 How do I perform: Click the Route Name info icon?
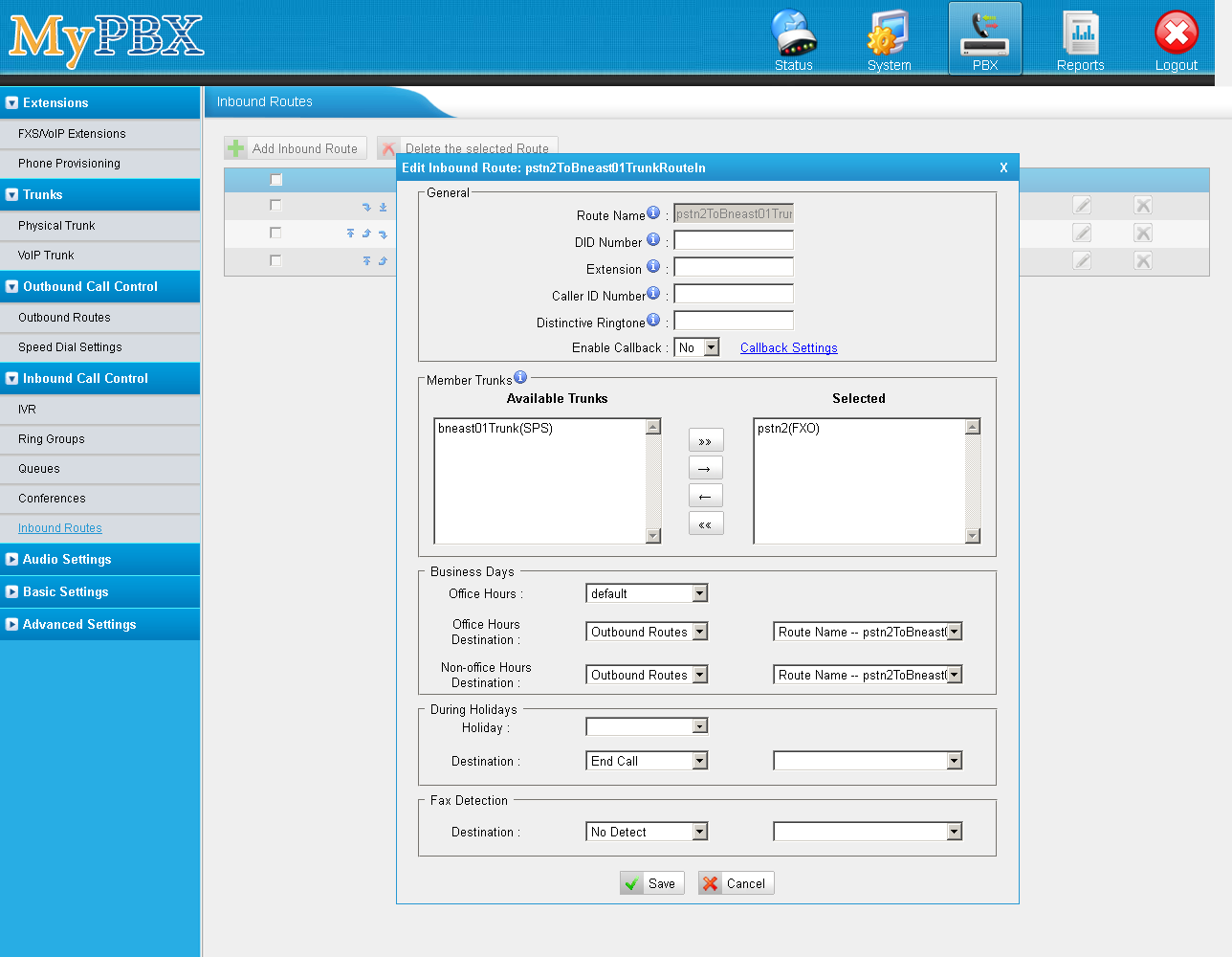point(653,212)
